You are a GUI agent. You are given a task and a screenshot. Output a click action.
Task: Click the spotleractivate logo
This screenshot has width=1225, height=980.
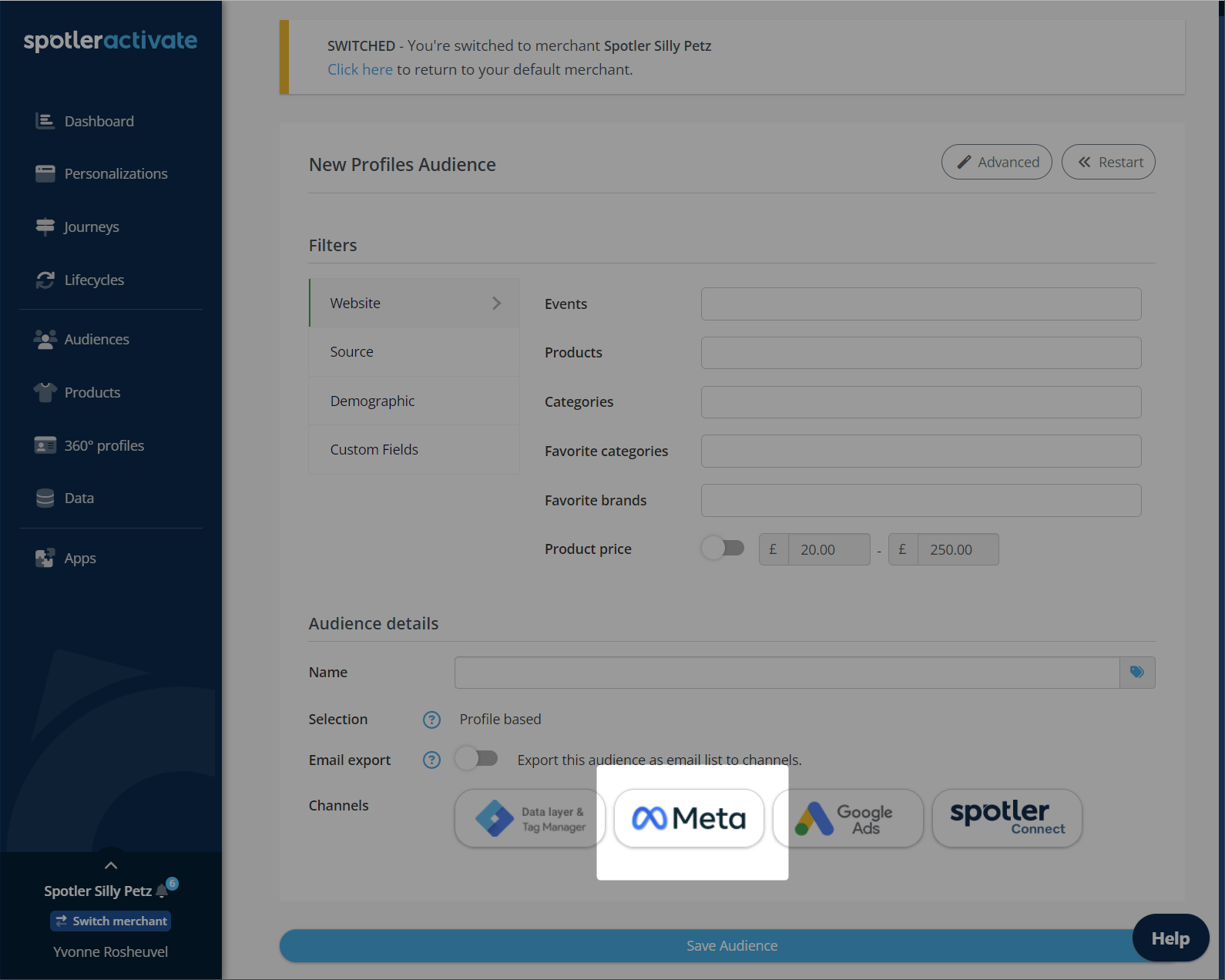(110, 41)
